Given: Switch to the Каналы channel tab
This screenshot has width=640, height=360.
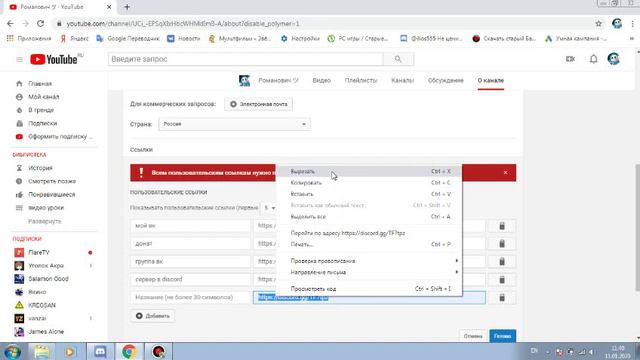Looking at the screenshot, I should (x=402, y=80).
